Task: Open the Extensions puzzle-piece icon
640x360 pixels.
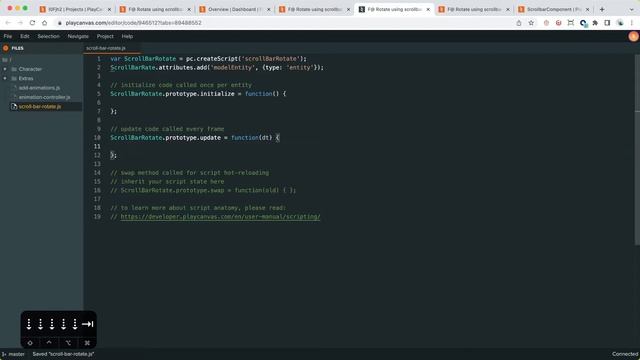Action: coord(595,23)
